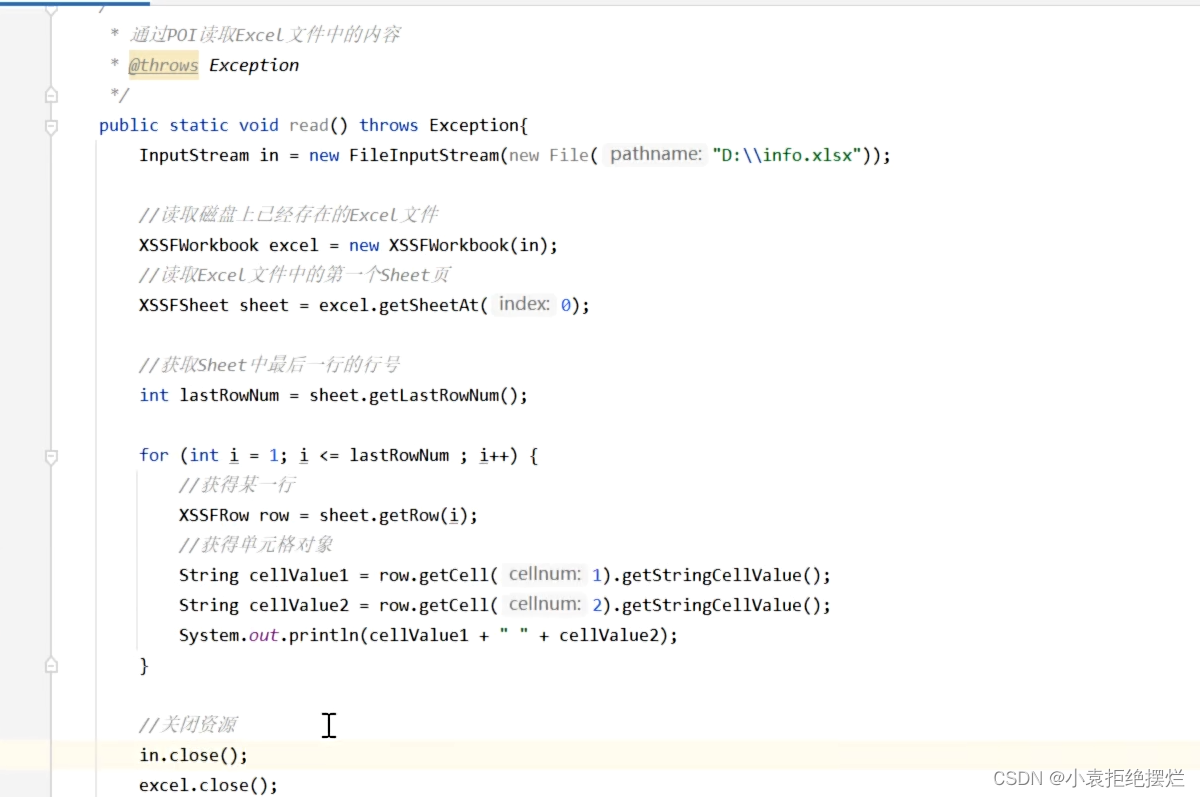Click the comment '//获取Sheet中最后一行的行号'

coord(270,365)
